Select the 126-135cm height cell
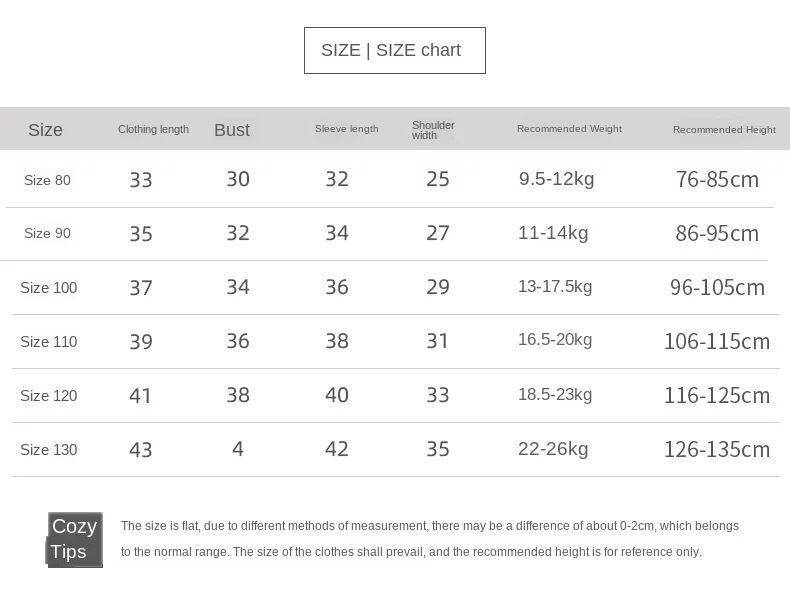 click(717, 450)
